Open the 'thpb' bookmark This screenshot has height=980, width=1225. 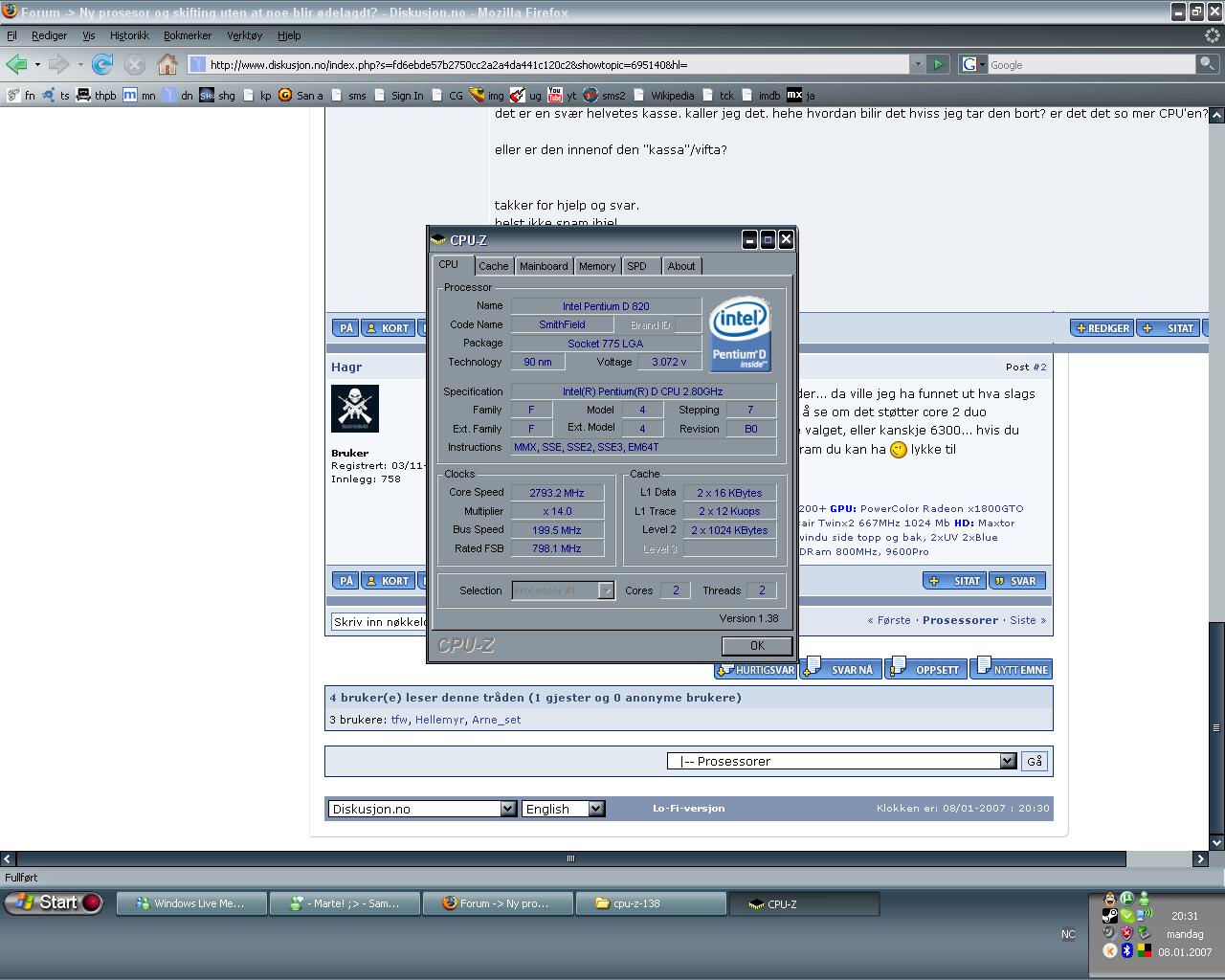[97, 95]
